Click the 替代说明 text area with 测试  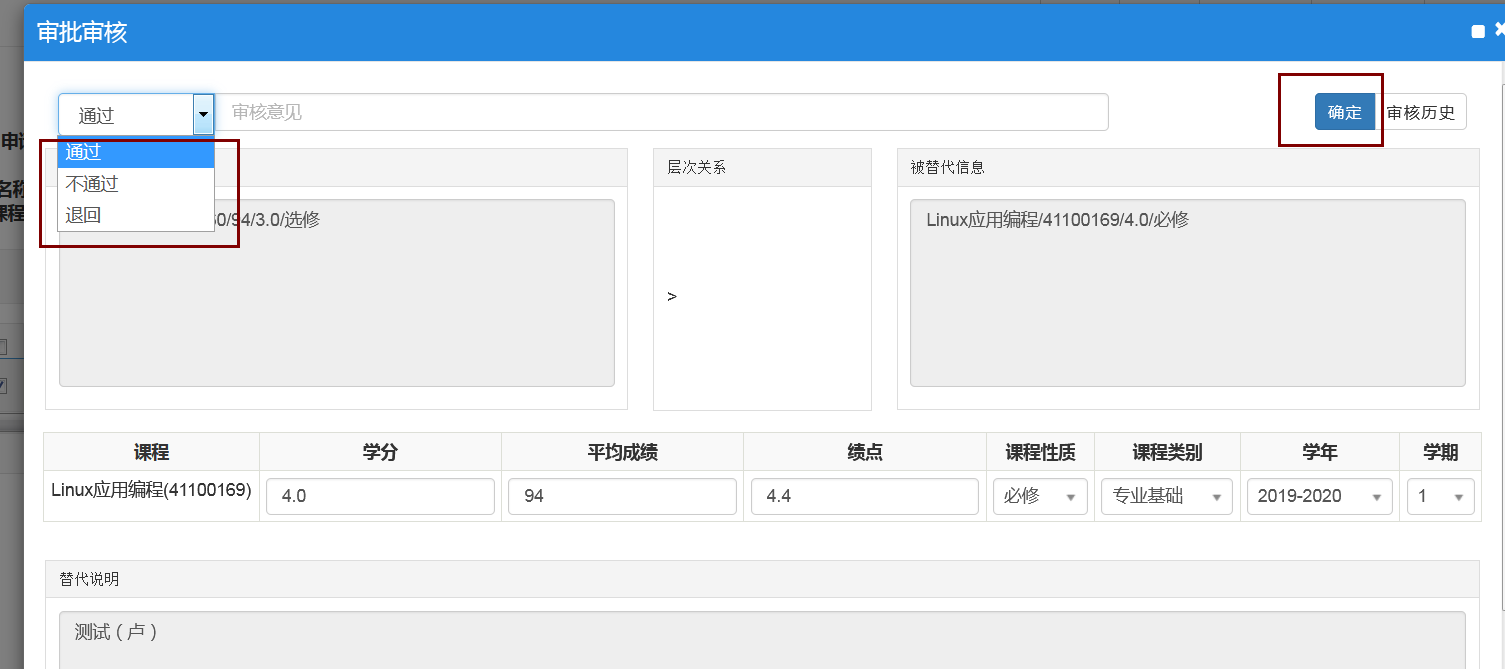pos(761,640)
